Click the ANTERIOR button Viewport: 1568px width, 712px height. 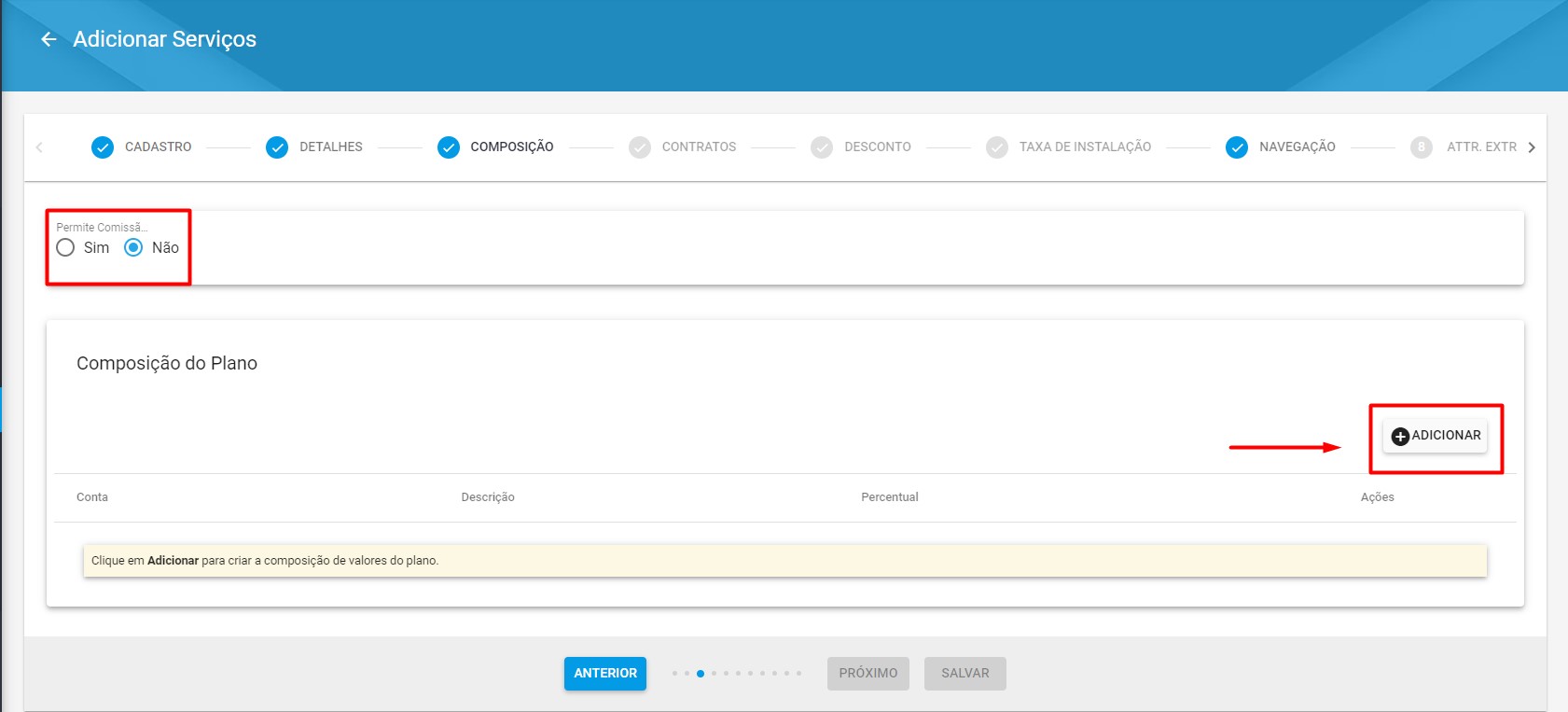tap(605, 674)
